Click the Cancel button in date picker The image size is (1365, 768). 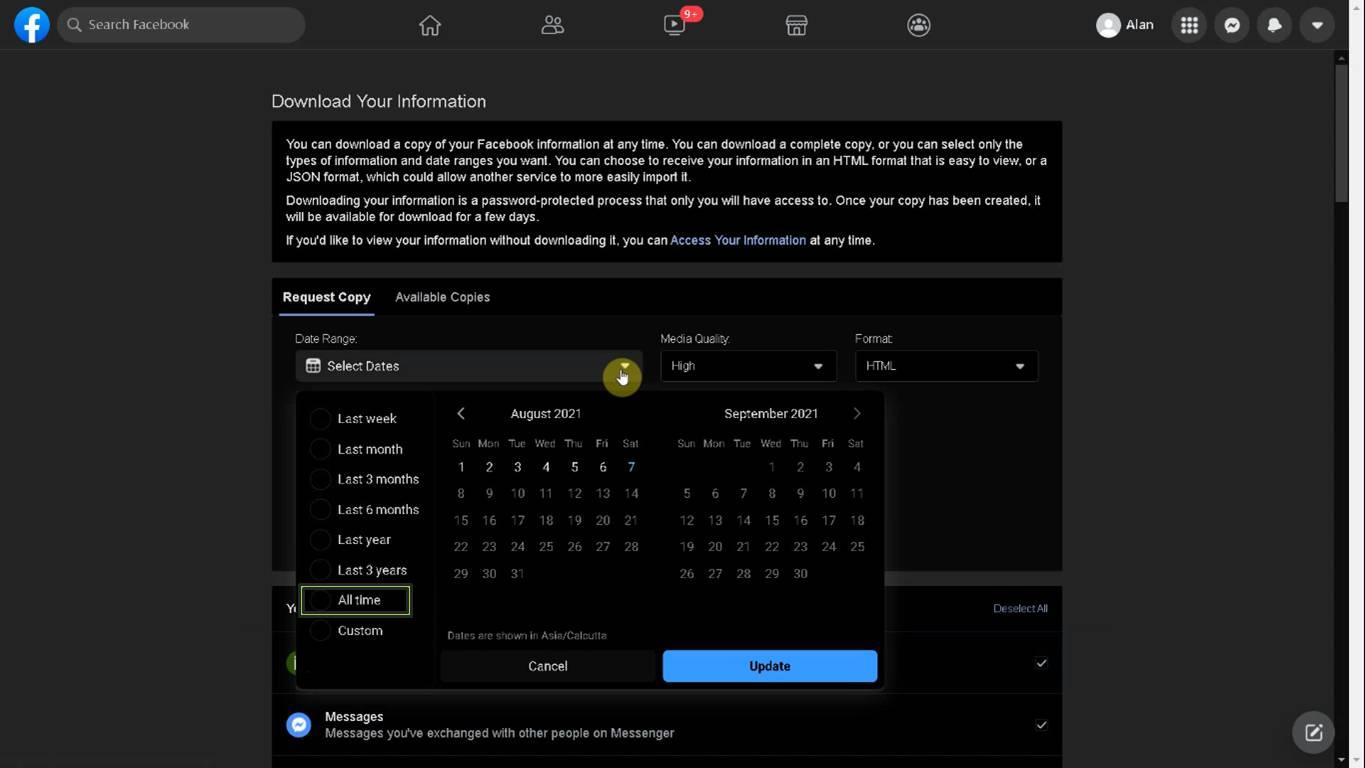pos(548,666)
